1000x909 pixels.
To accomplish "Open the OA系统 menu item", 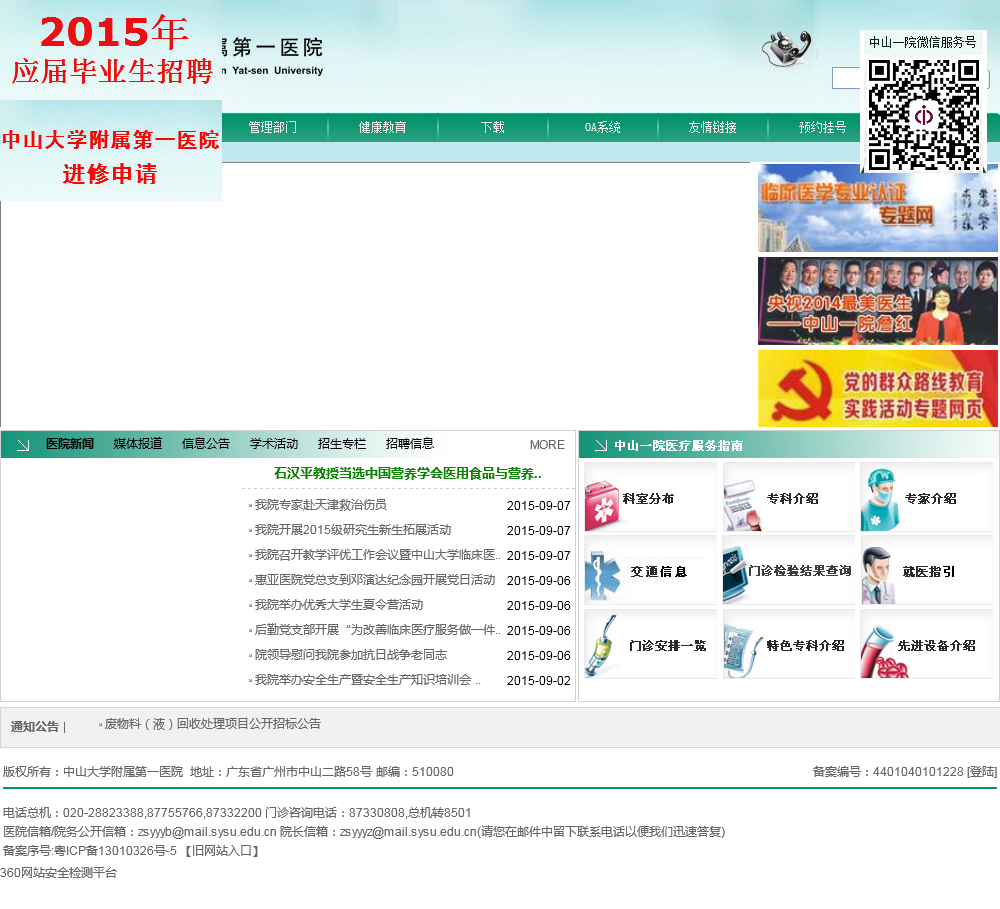I will (x=603, y=128).
